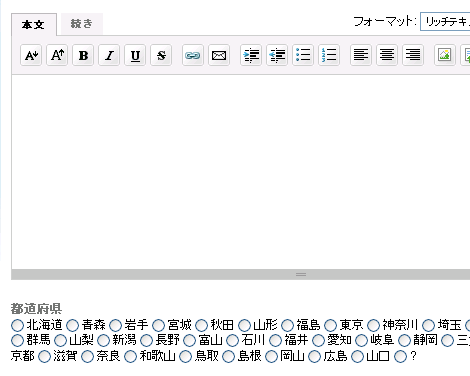Align text to the left
Viewport: 470px width, 376px height.
tap(361, 55)
